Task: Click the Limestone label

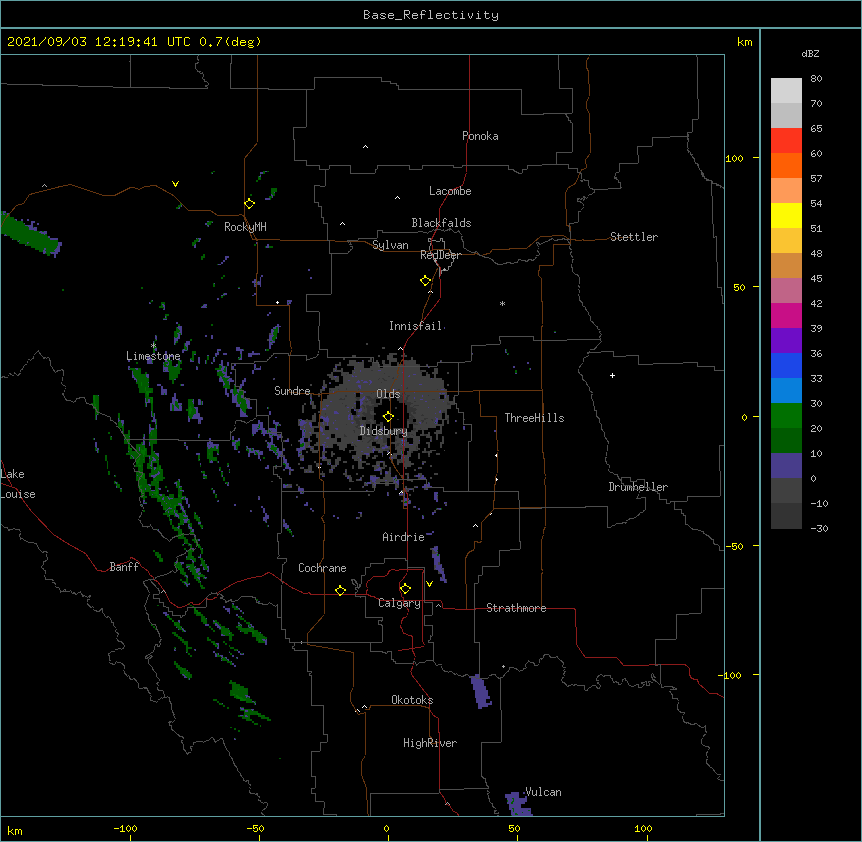Action: point(153,356)
